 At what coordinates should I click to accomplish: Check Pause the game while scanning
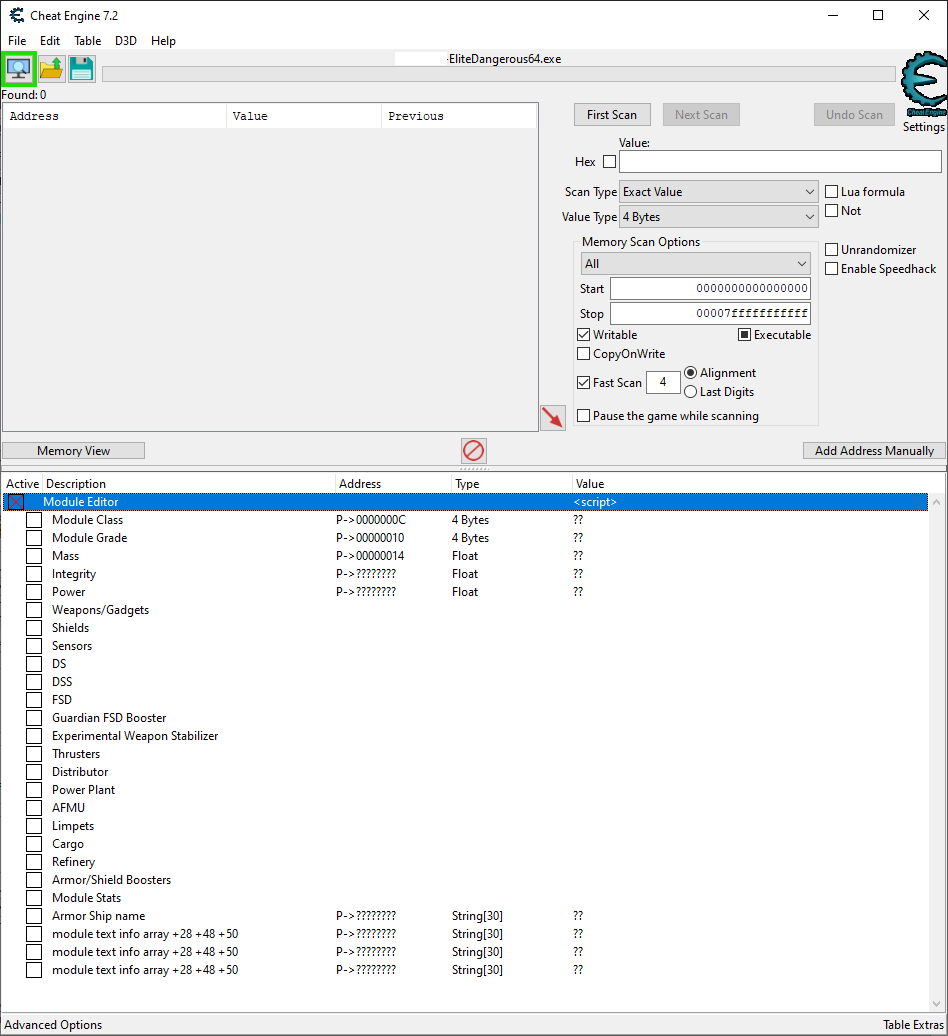584,416
